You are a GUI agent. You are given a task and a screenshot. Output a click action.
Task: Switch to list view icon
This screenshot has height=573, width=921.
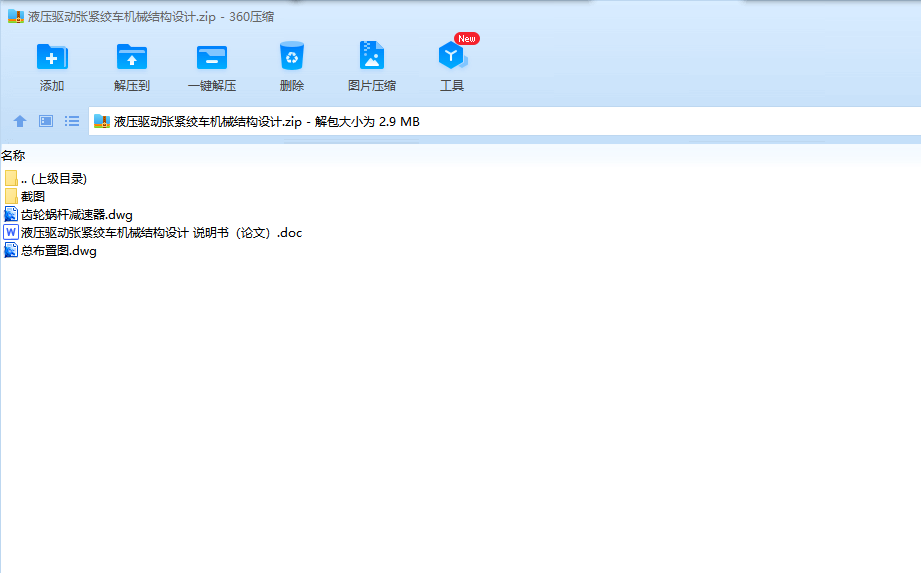72,121
